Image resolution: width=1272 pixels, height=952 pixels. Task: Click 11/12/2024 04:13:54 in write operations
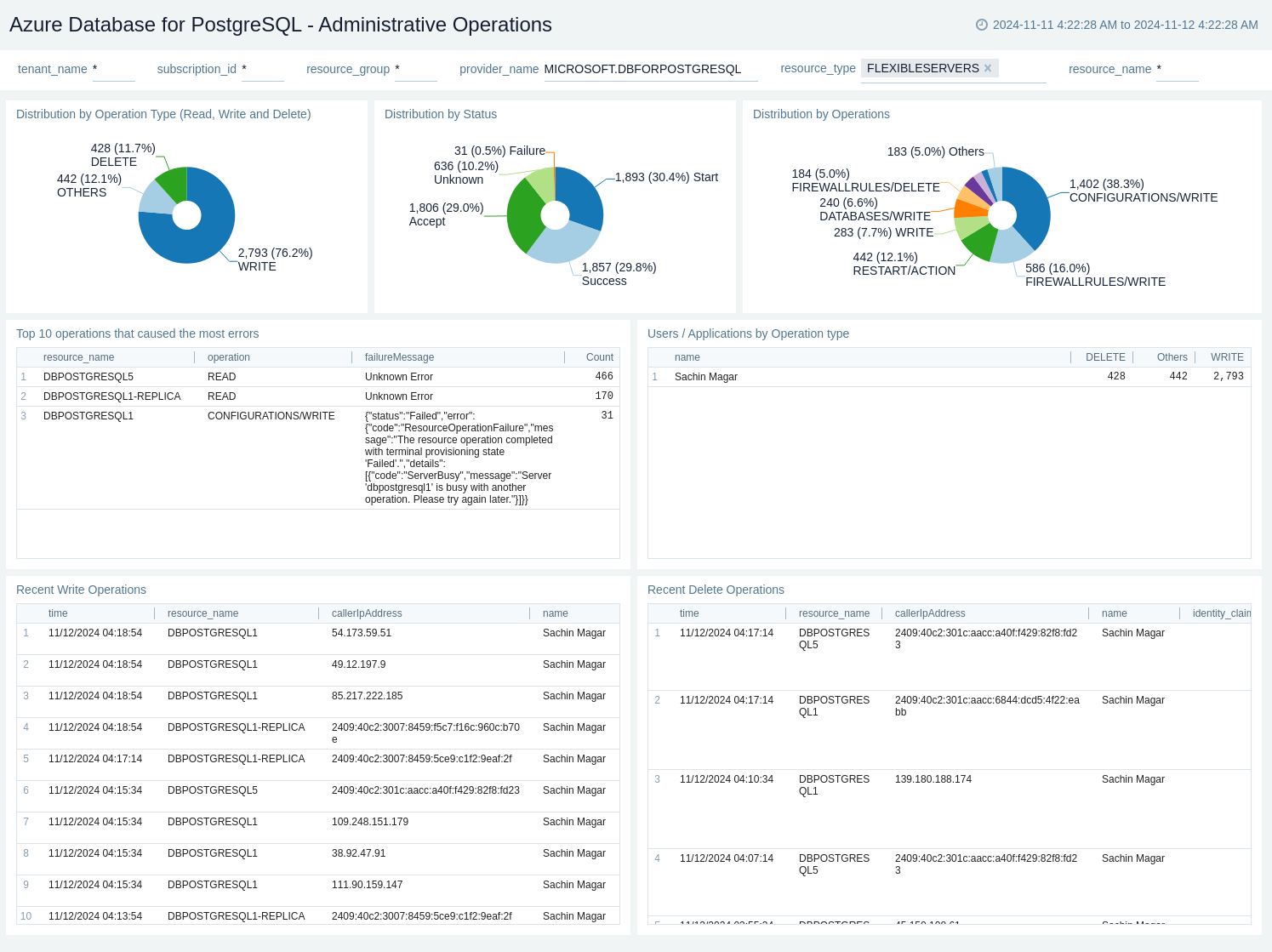pyautogui.click(x=95, y=916)
